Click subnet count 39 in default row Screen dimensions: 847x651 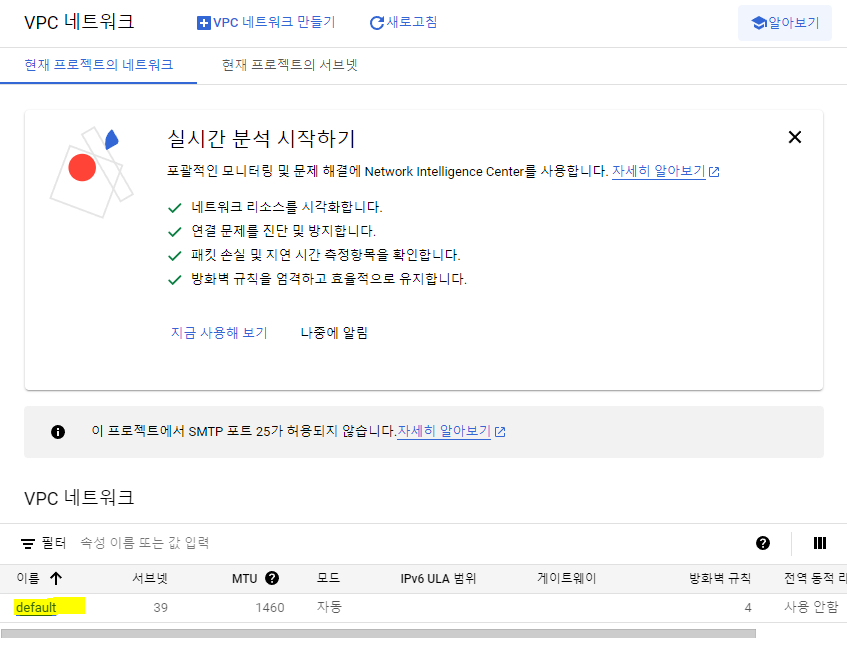tap(160, 608)
